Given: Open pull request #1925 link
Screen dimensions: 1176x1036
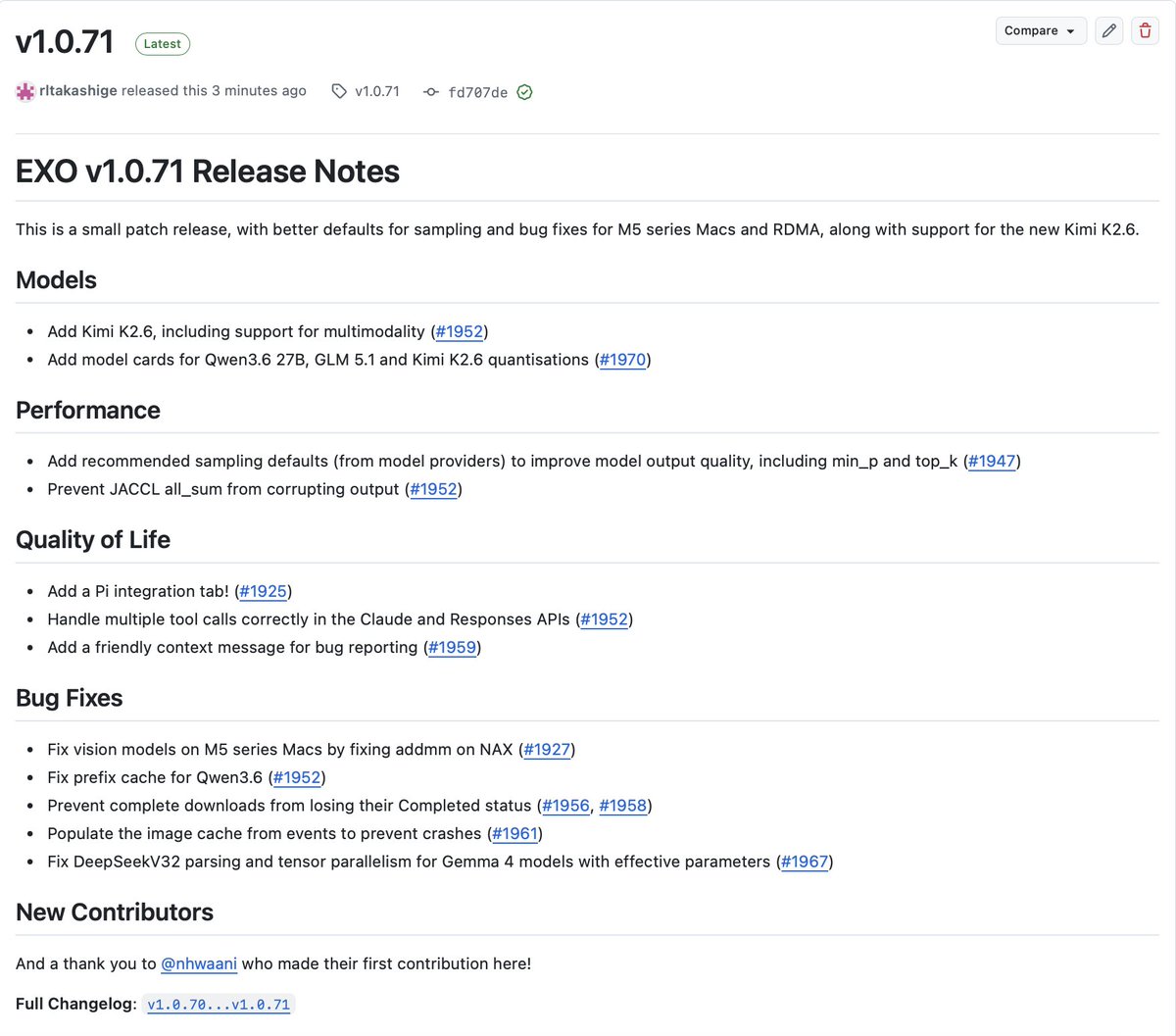Looking at the screenshot, I should (x=264, y=591).
